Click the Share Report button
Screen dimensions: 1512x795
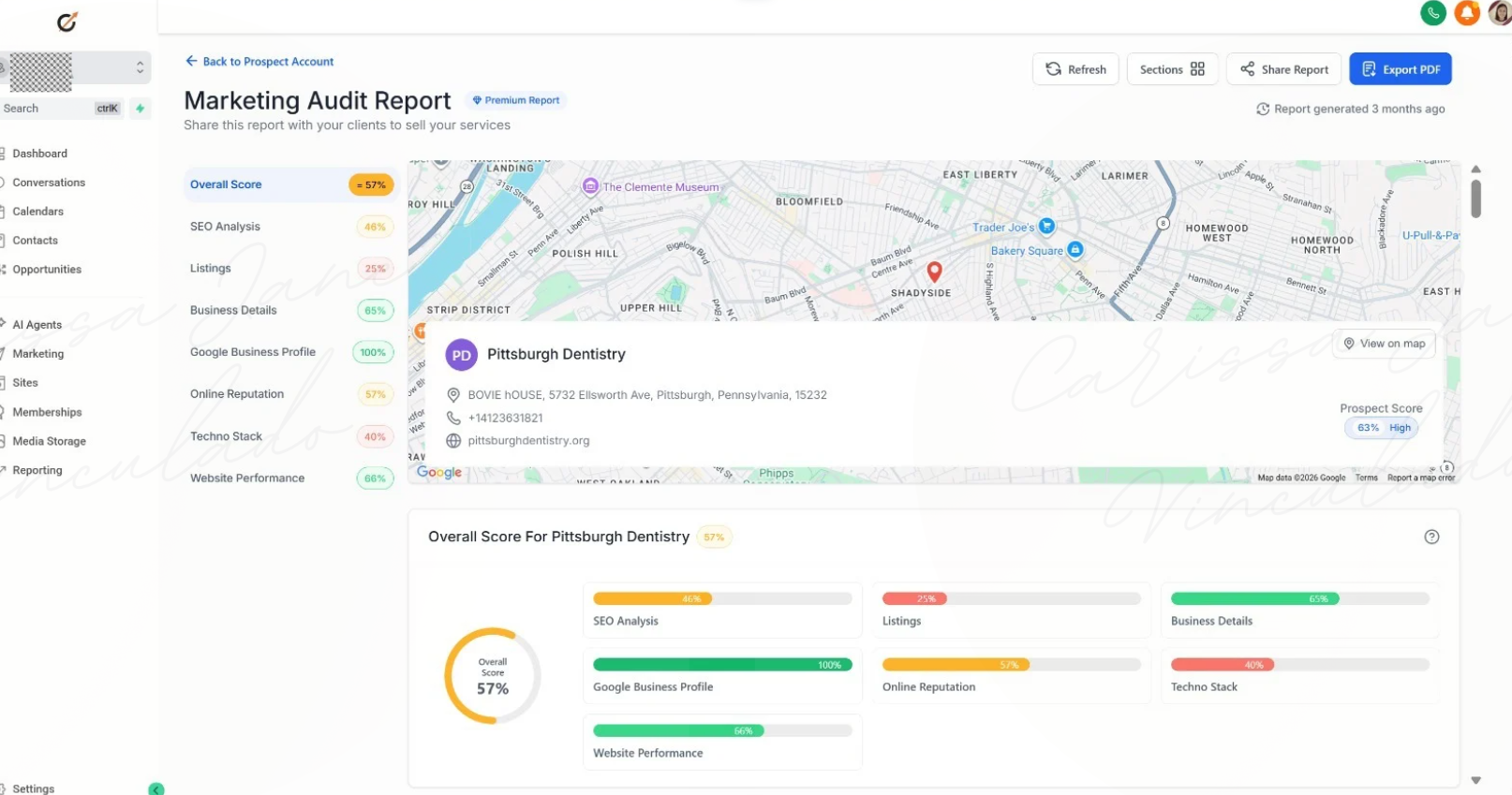click(1283, 69)
